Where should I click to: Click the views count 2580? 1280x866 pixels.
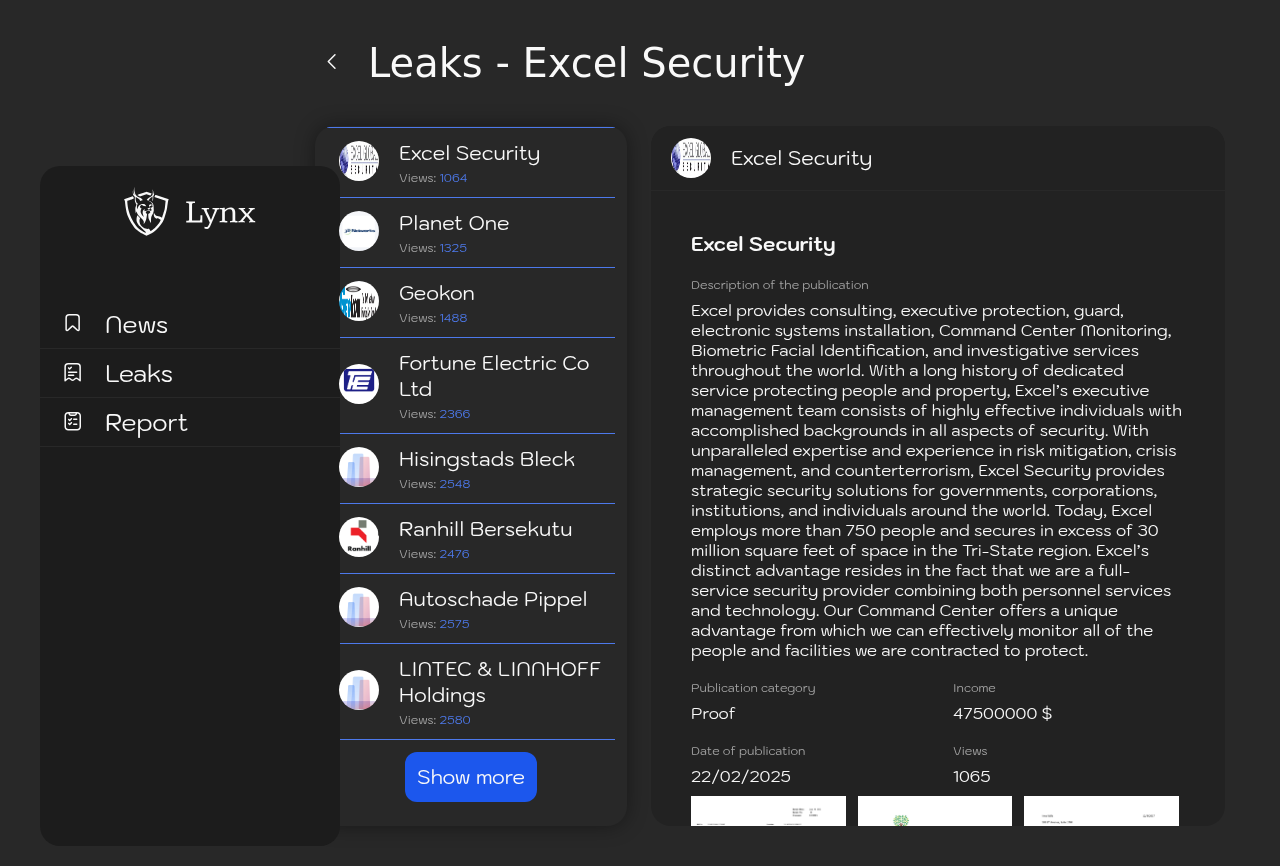(x=455, y=720)
